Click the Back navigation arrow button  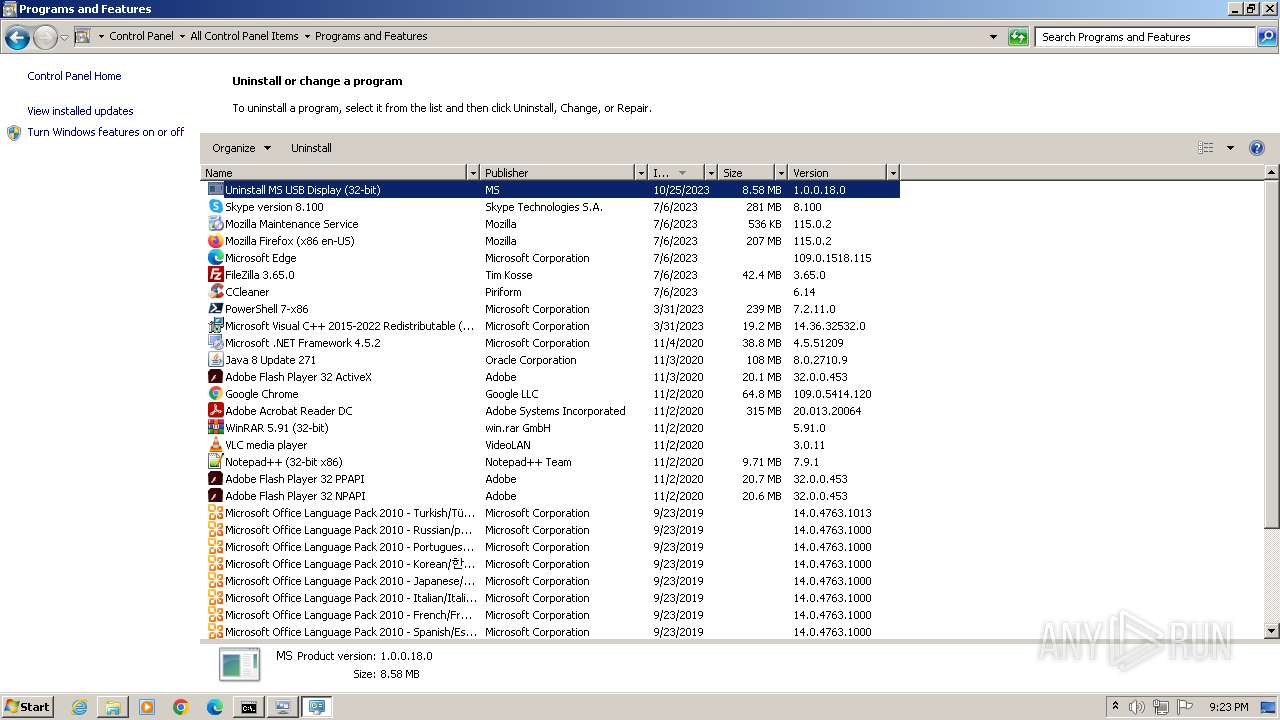pyautogui.click(x=17, y=38)
